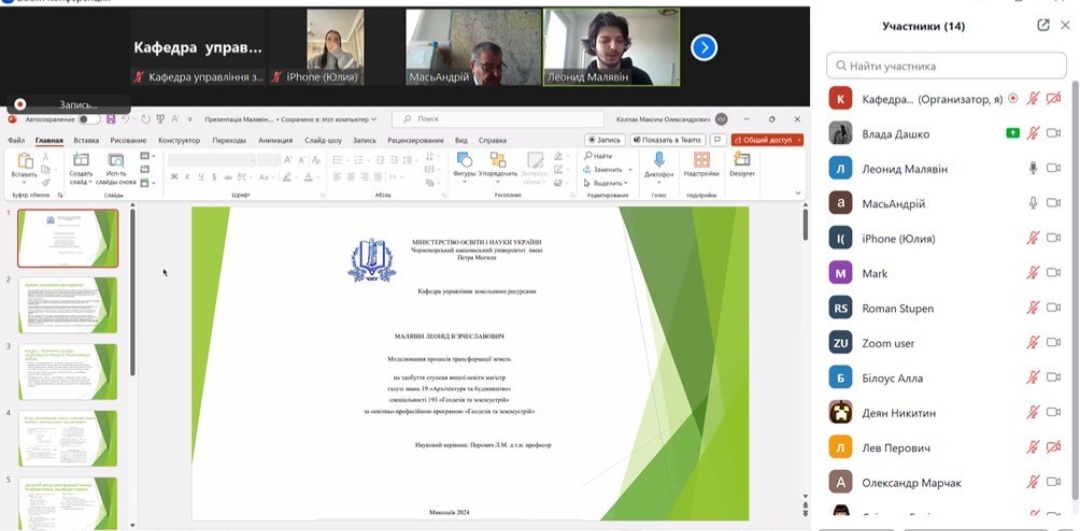
Task: Click the purple Save icon in PowerPoint title bar
Action: [x=111, y=119]
